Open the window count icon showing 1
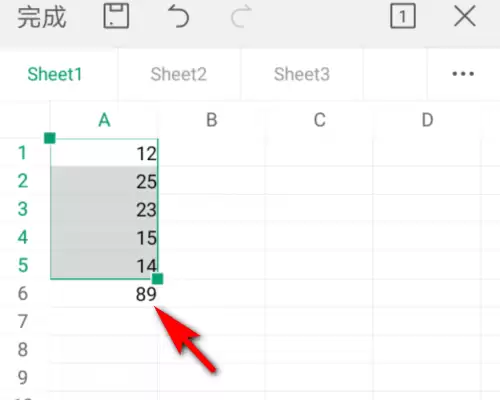The image size is (500, 400). [x=403, y=16]
